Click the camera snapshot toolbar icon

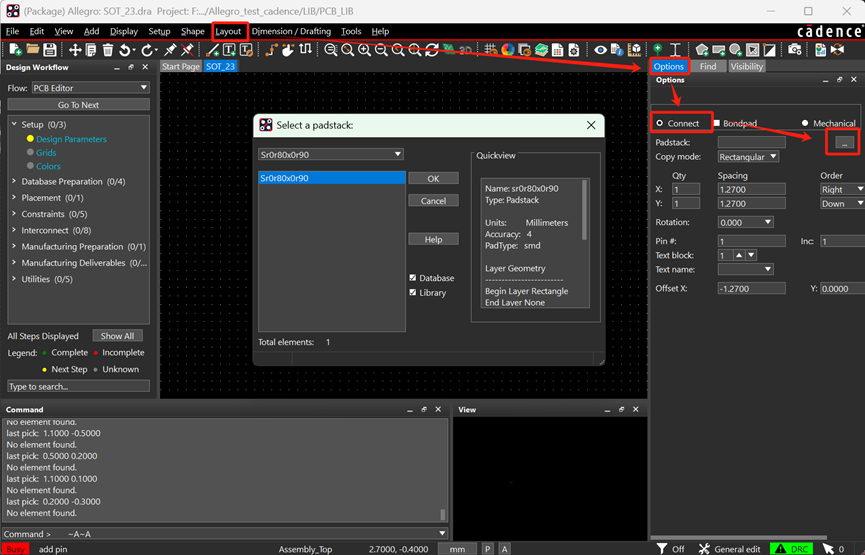794,50
